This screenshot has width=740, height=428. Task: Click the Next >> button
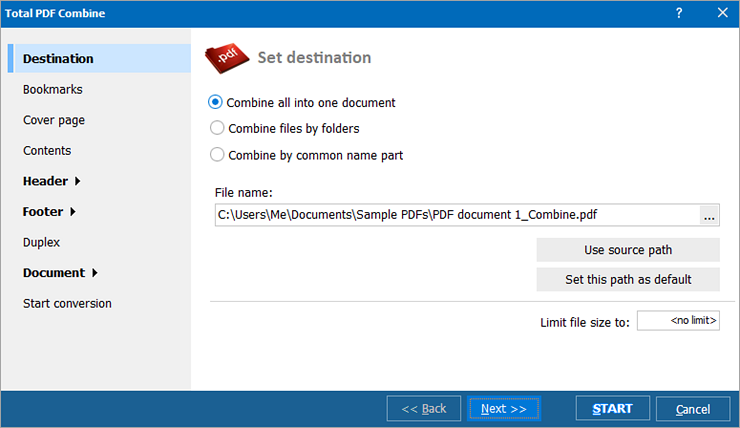click(503, 408)
